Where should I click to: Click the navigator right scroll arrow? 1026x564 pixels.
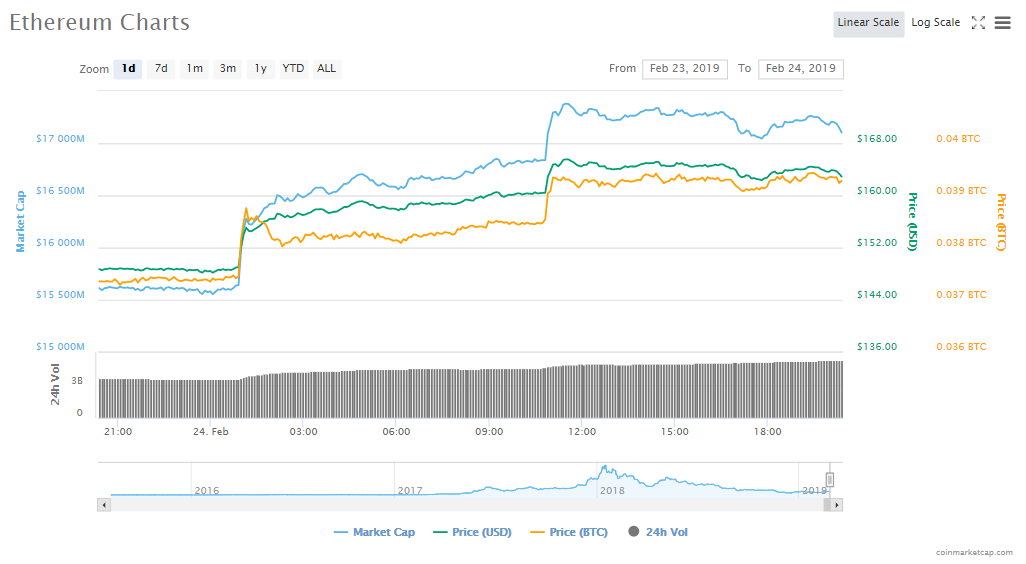point(836,505)
